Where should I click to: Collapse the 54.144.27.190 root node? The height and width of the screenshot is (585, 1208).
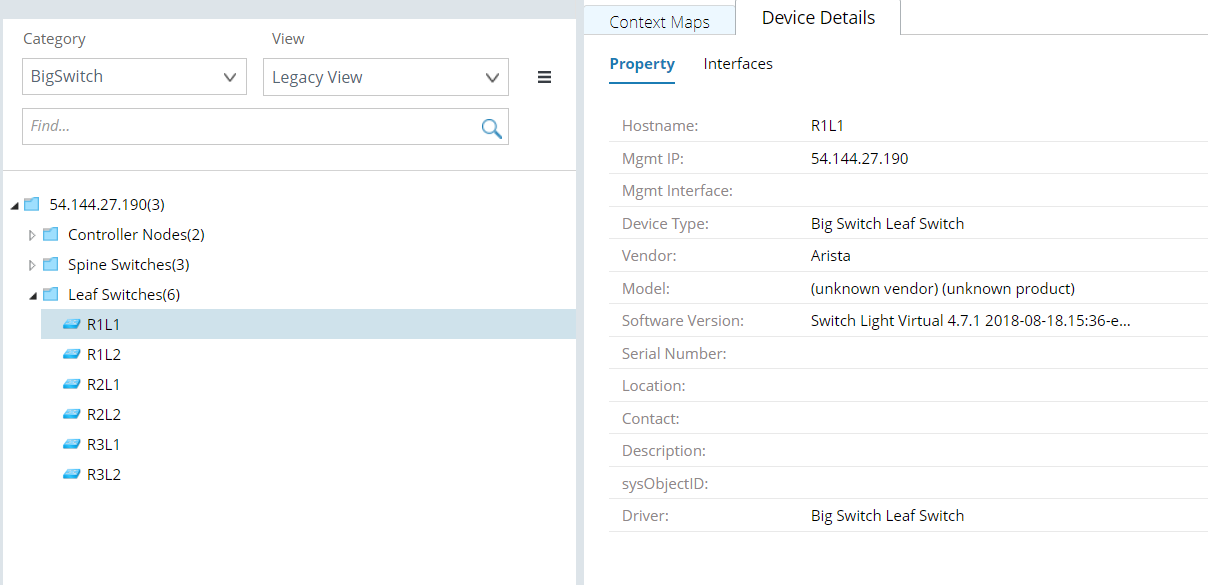(x=14, y=205)
